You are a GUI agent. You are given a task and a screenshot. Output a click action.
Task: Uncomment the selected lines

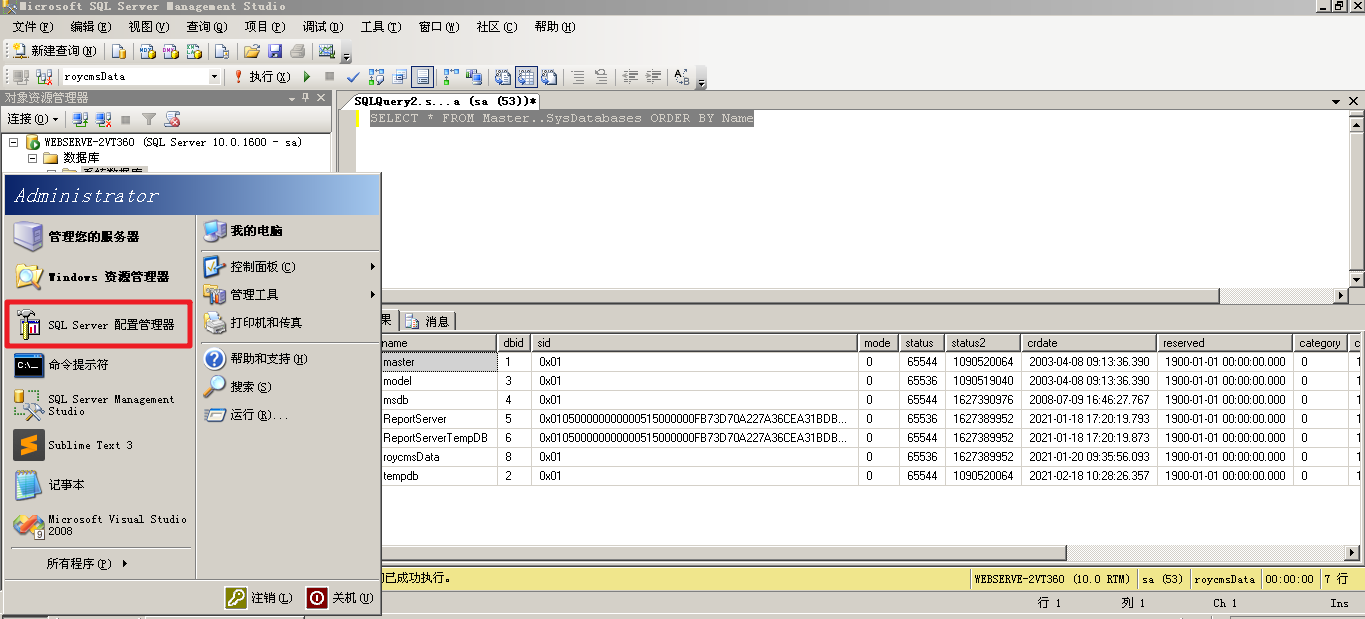600,76
